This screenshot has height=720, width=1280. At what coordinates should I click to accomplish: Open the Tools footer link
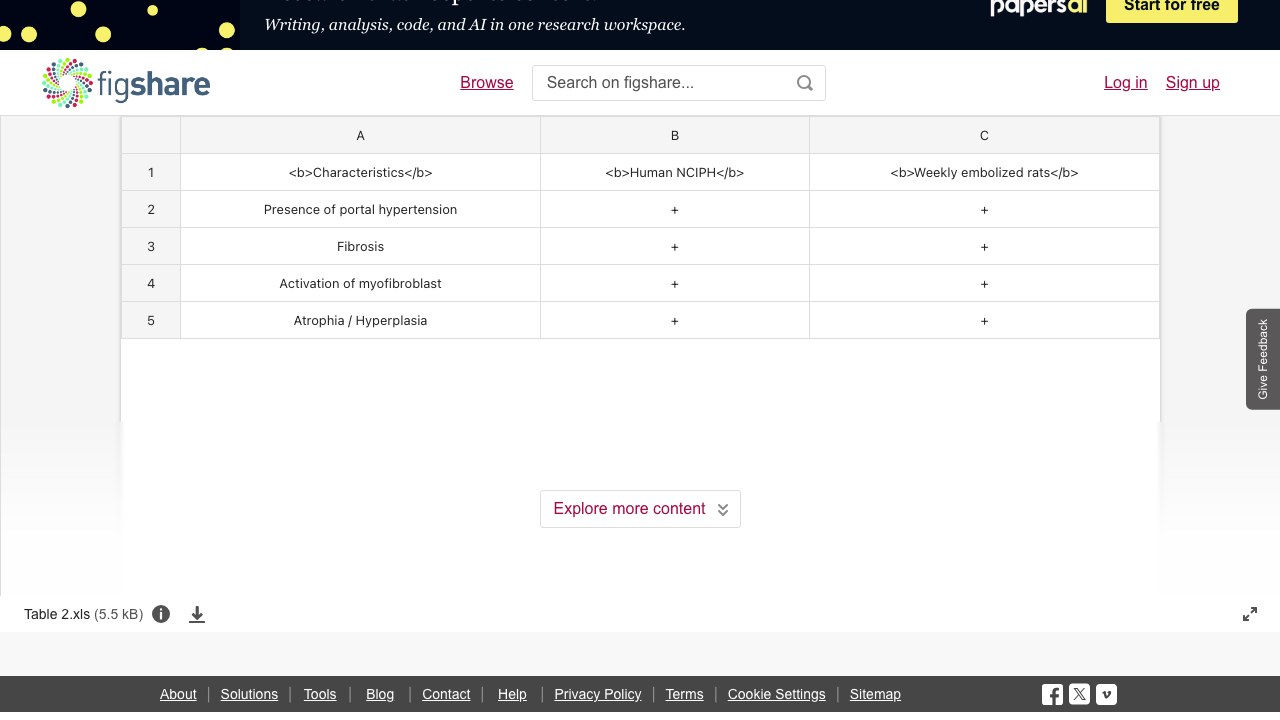click(x=320, y=694)
